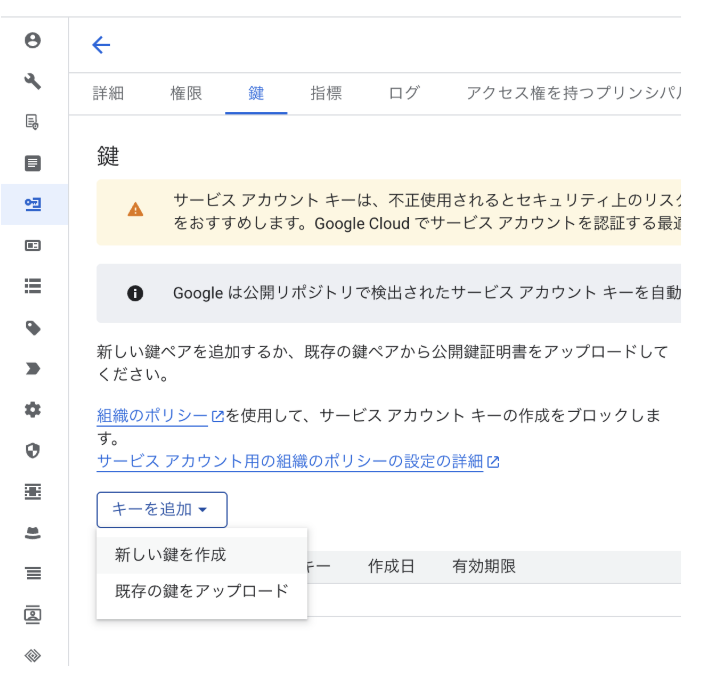Viewport: 714px width, 692px height.
Task: Select the wrench icon in sidebar
Action: pyautogui.click(x=32, y=81)
